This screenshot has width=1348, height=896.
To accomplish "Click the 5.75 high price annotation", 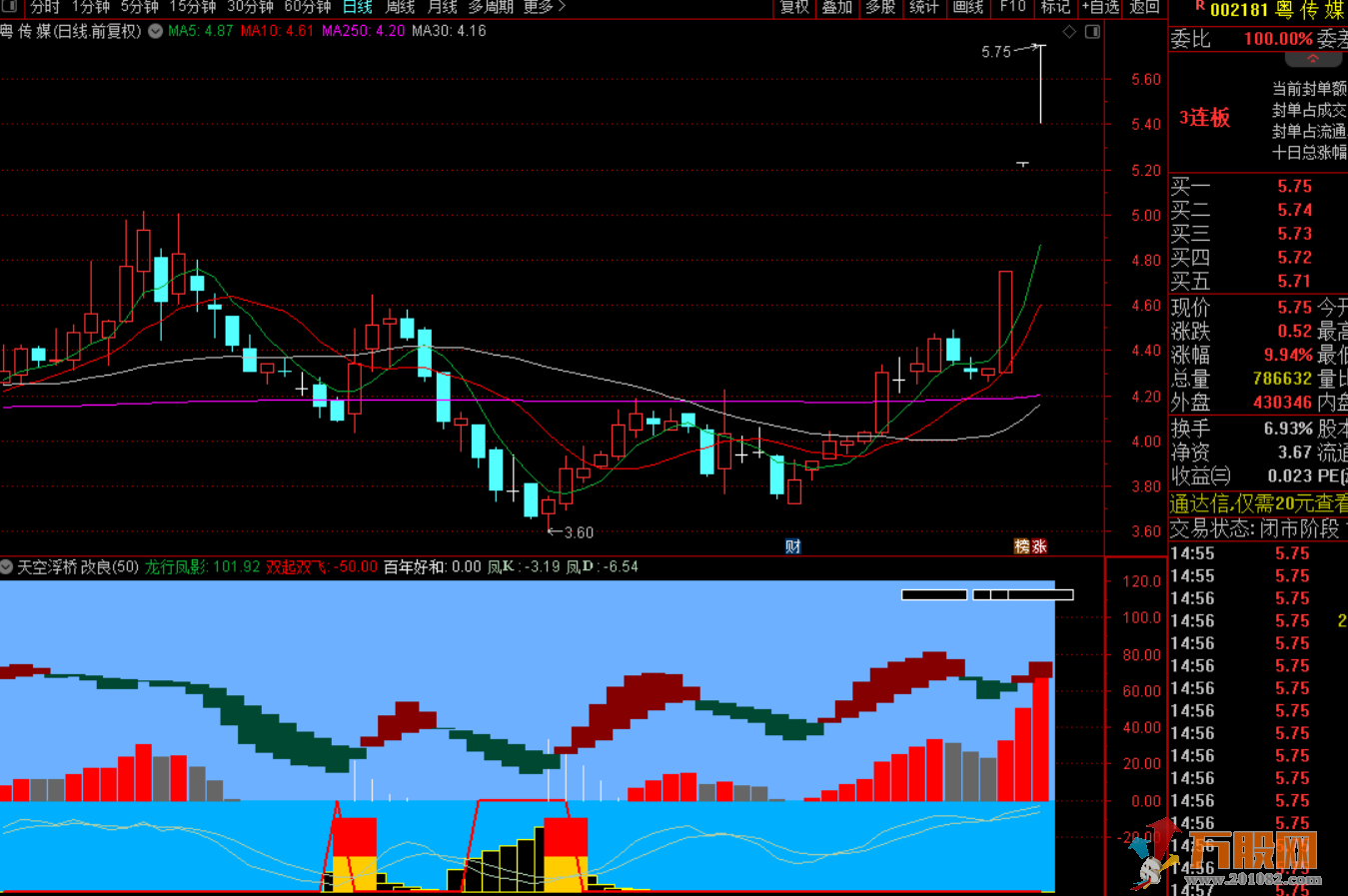I will (x=996, y=52).
